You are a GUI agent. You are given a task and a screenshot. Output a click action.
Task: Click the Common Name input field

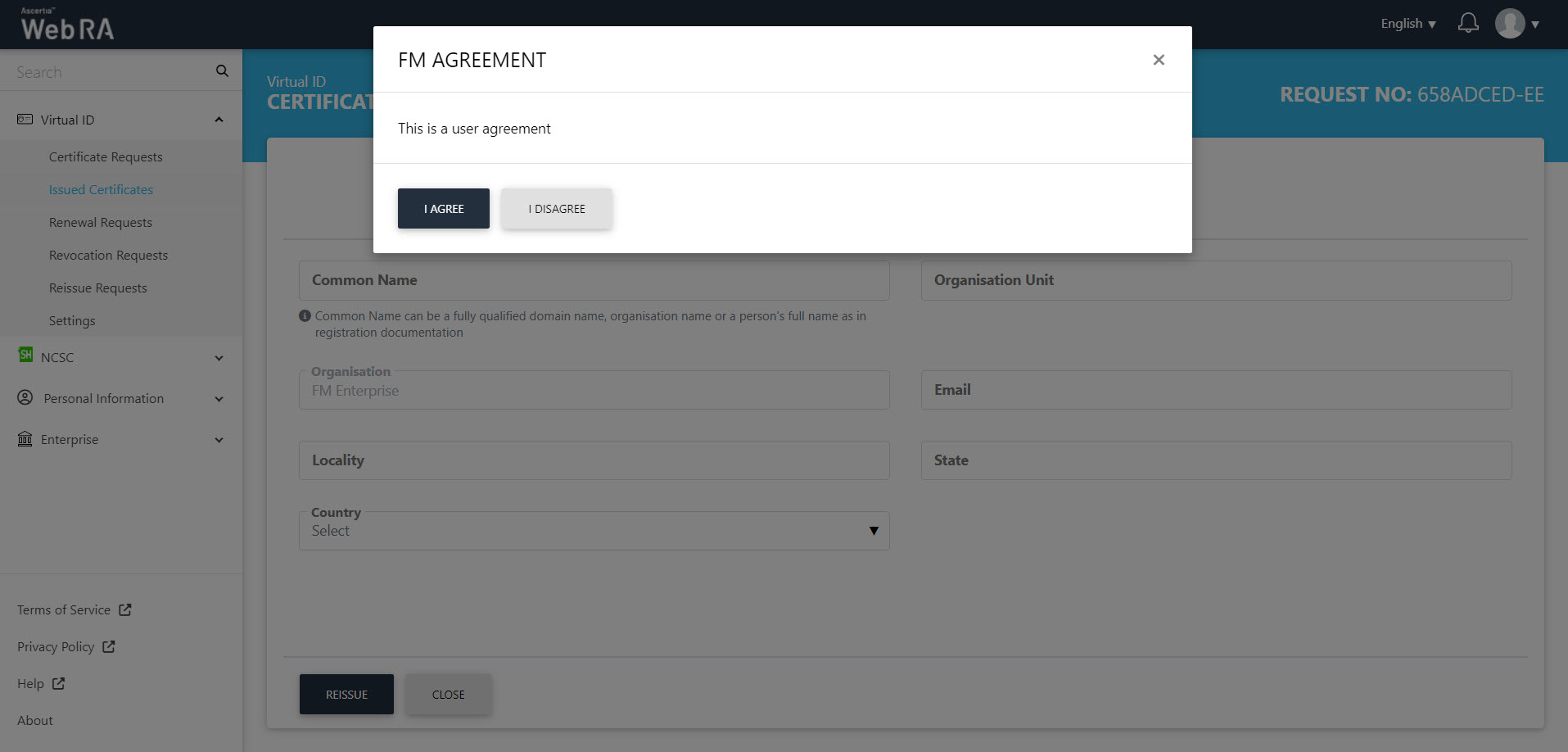(594, 280)
